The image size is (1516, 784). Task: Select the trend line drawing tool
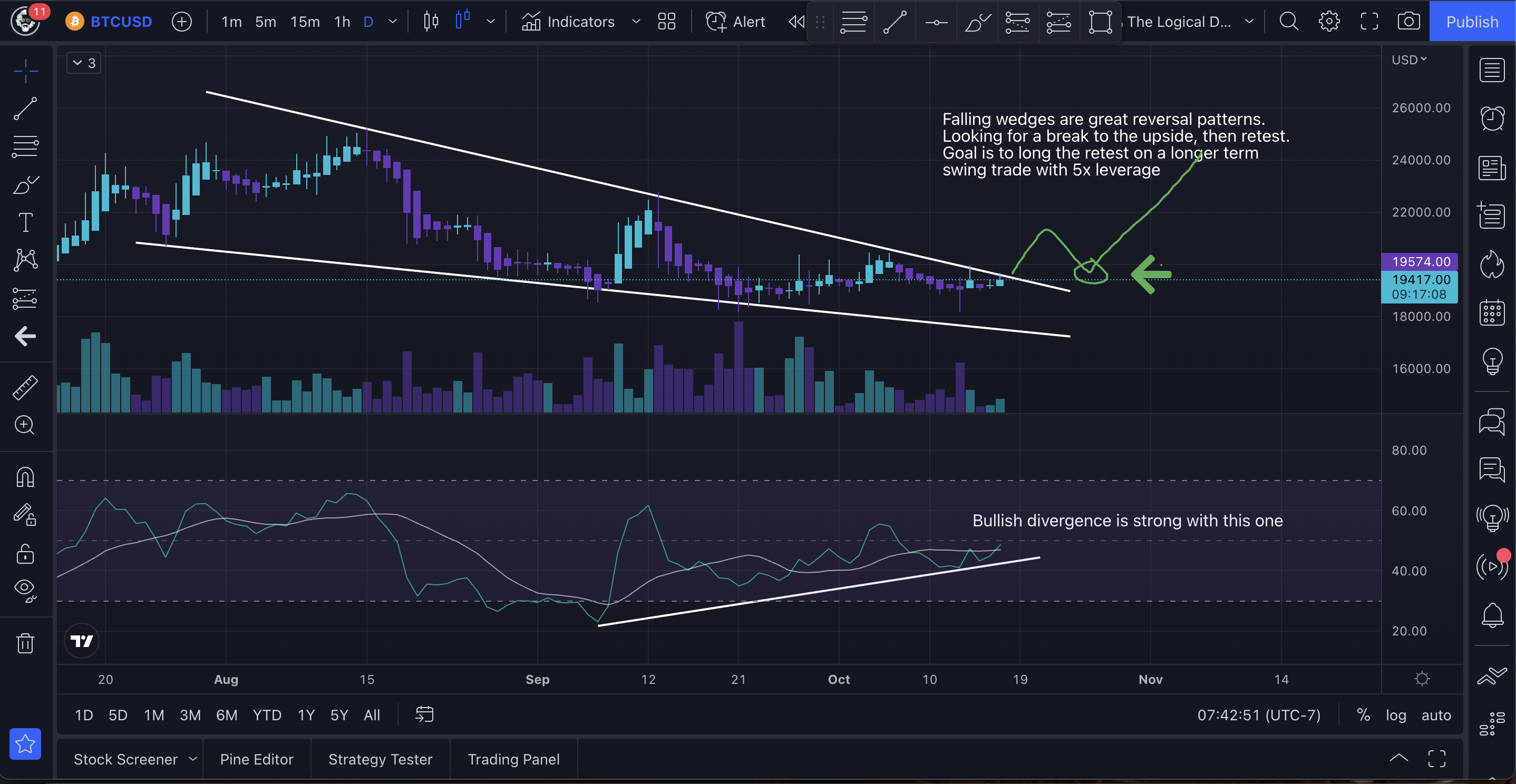tap(25, 109)
